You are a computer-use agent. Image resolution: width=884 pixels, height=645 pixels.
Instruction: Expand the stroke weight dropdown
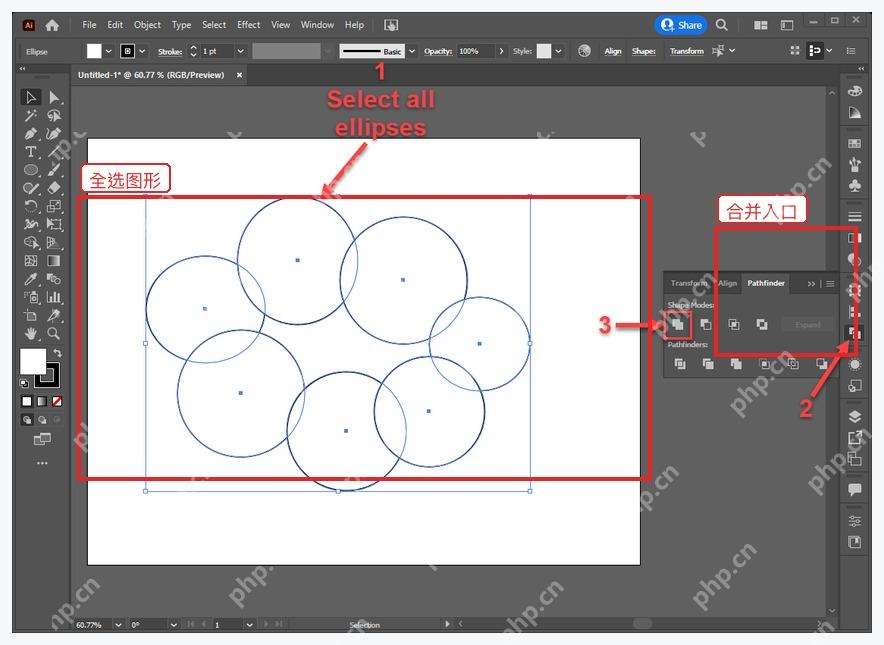[x=241, y=51]
